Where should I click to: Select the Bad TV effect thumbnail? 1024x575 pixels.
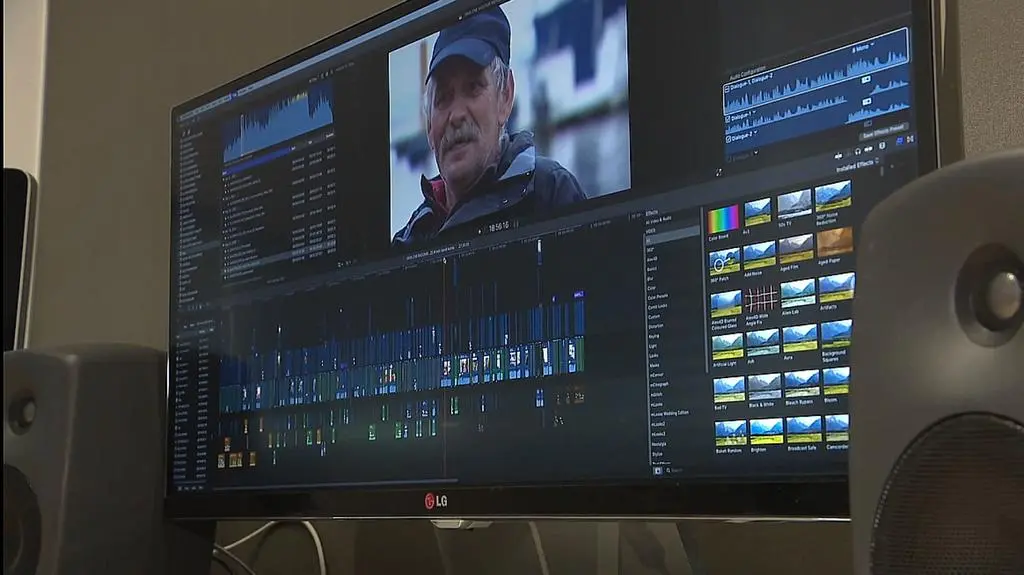(729, 390)
